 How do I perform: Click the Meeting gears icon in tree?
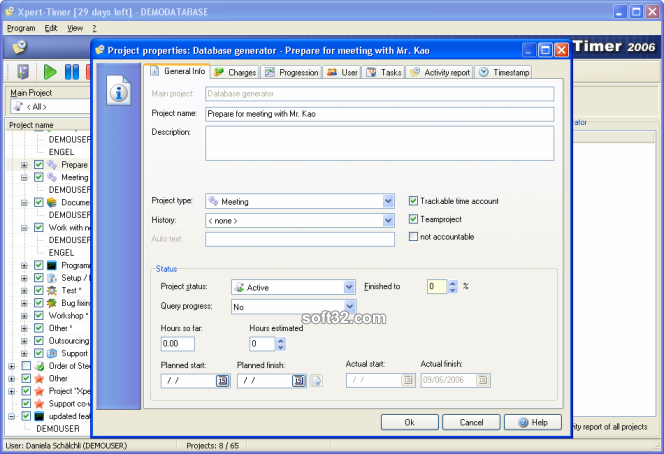(x=52, y=177)
